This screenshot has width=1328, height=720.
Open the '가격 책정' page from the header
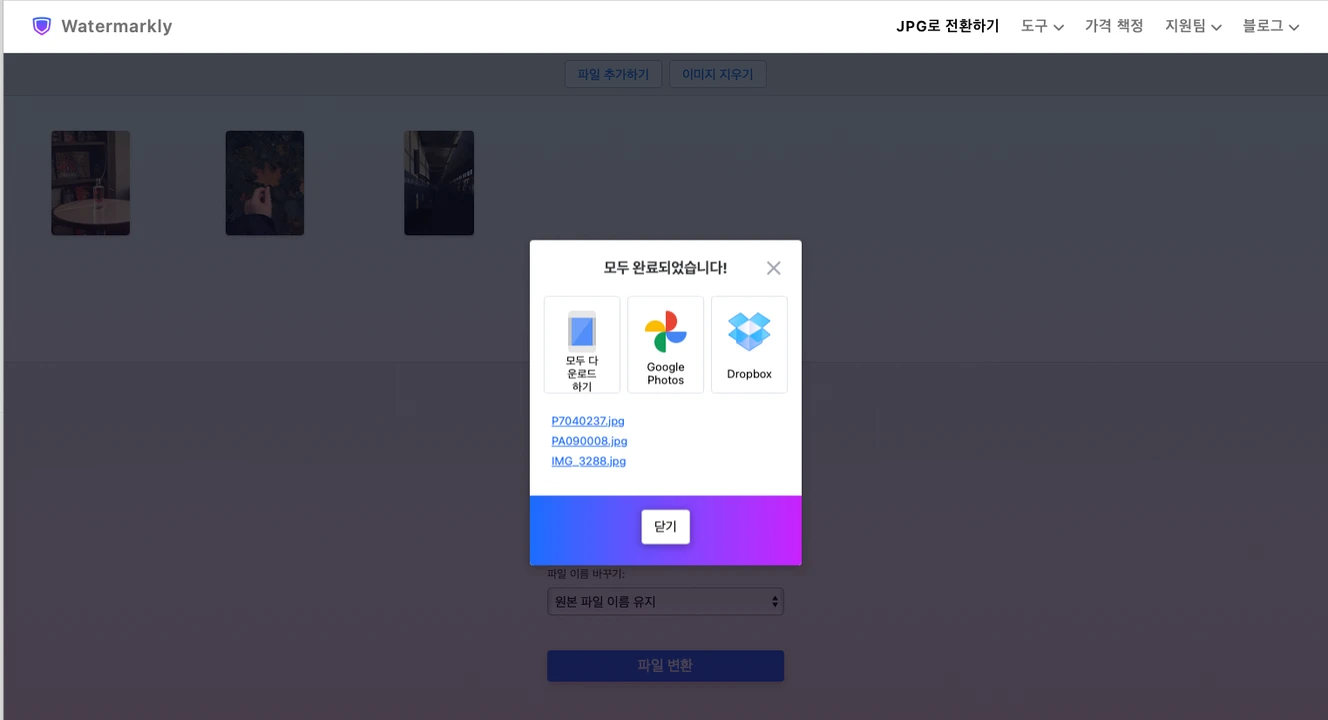1114,25
